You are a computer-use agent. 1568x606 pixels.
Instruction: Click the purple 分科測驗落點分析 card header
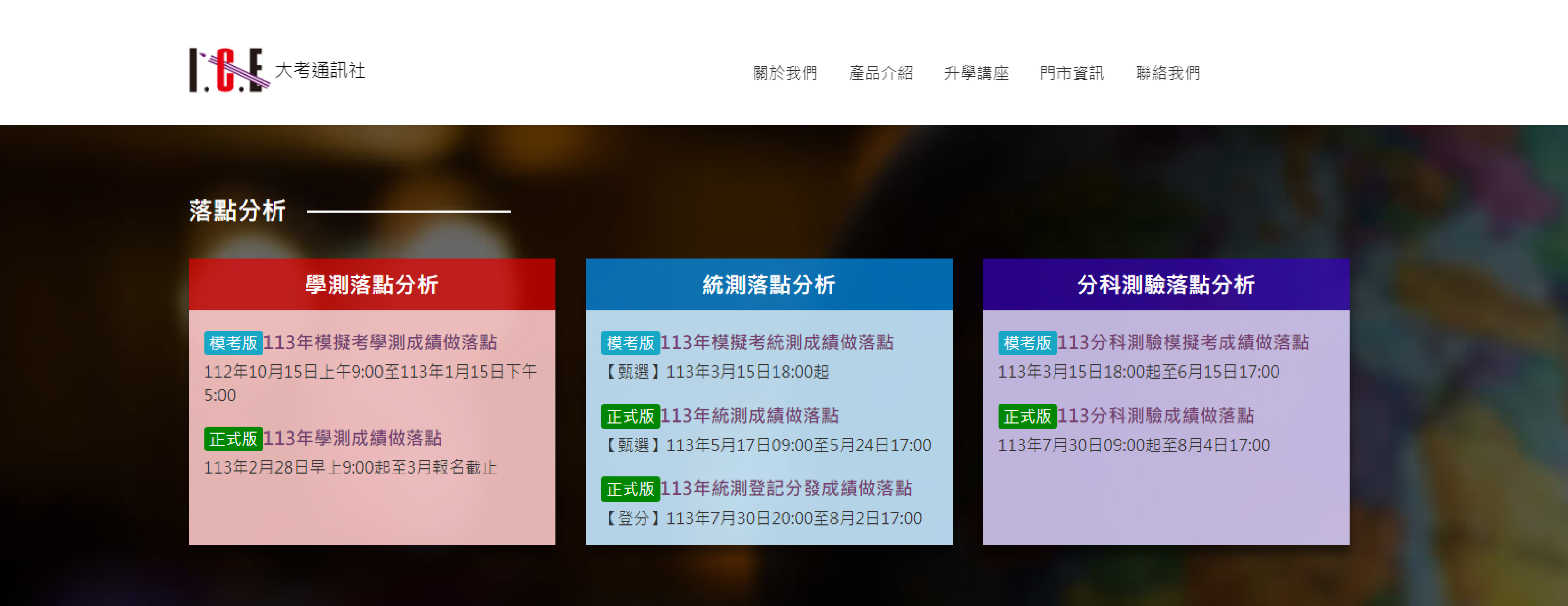[x=1165, y=284]
